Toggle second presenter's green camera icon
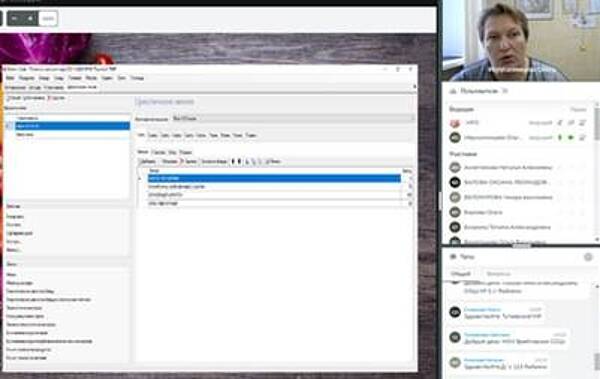Viewport: 600px width, 379px height. coord(571,137)
